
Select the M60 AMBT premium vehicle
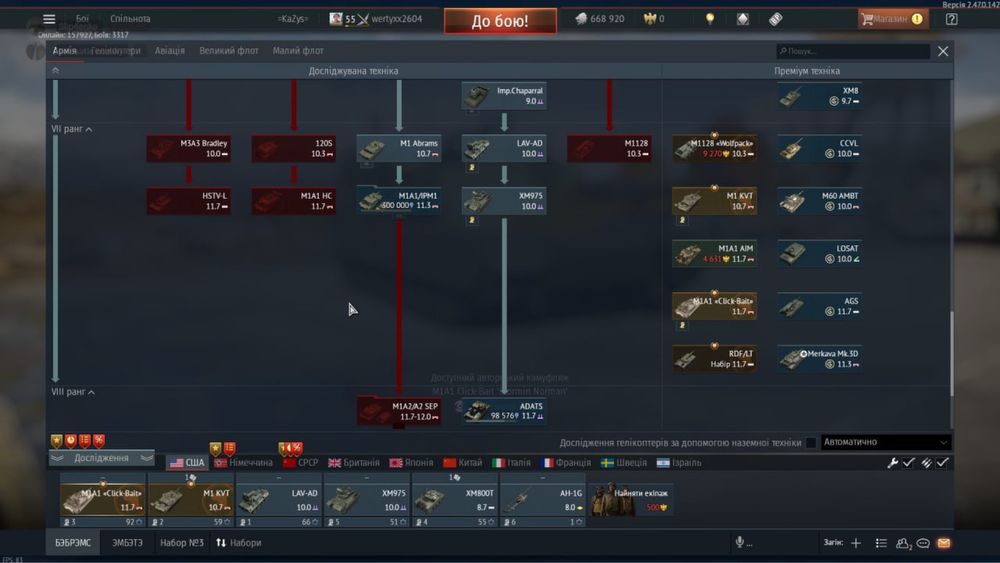click(x=820, y=201)
